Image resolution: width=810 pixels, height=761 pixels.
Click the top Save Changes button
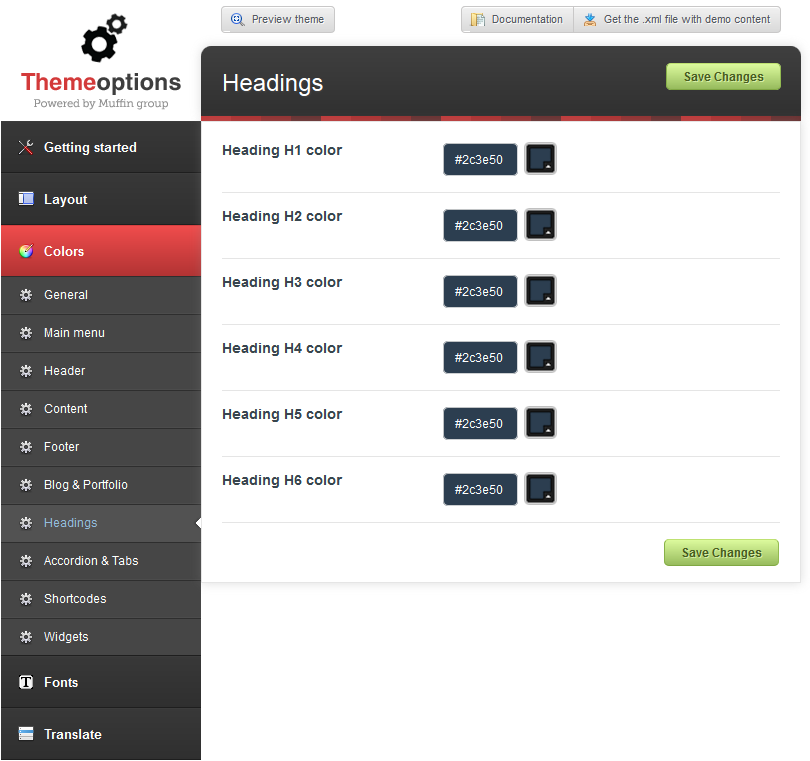point(723,76)
